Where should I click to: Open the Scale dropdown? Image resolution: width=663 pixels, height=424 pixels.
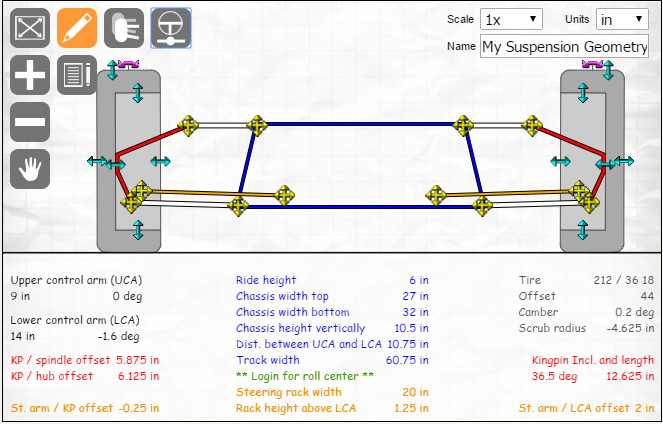pos(510,19)
